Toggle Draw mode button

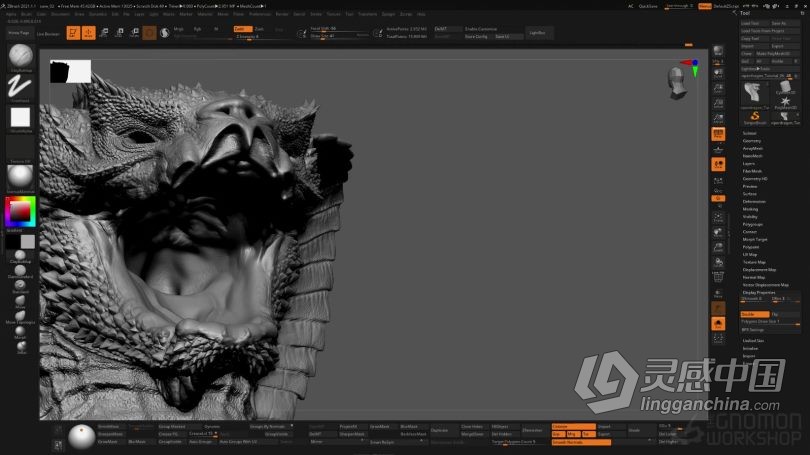tap(89, 33)
